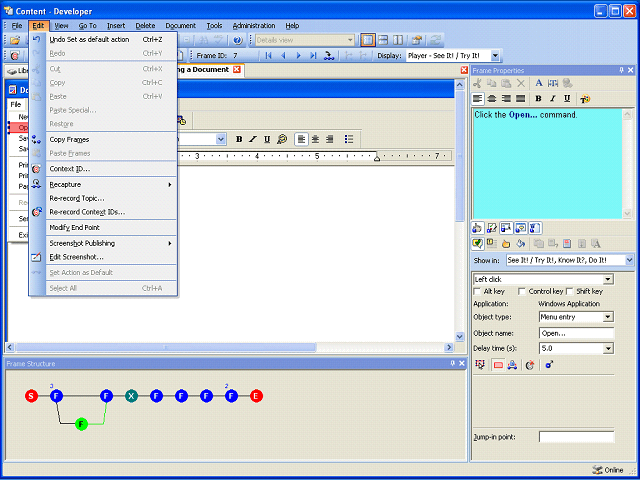Jump to the last frame arrow icon
Screen dimensions: 640x480
pos(313,56)
